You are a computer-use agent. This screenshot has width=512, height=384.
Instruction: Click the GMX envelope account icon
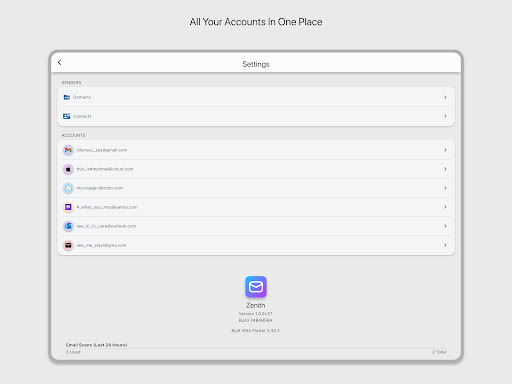click(68, 245)
